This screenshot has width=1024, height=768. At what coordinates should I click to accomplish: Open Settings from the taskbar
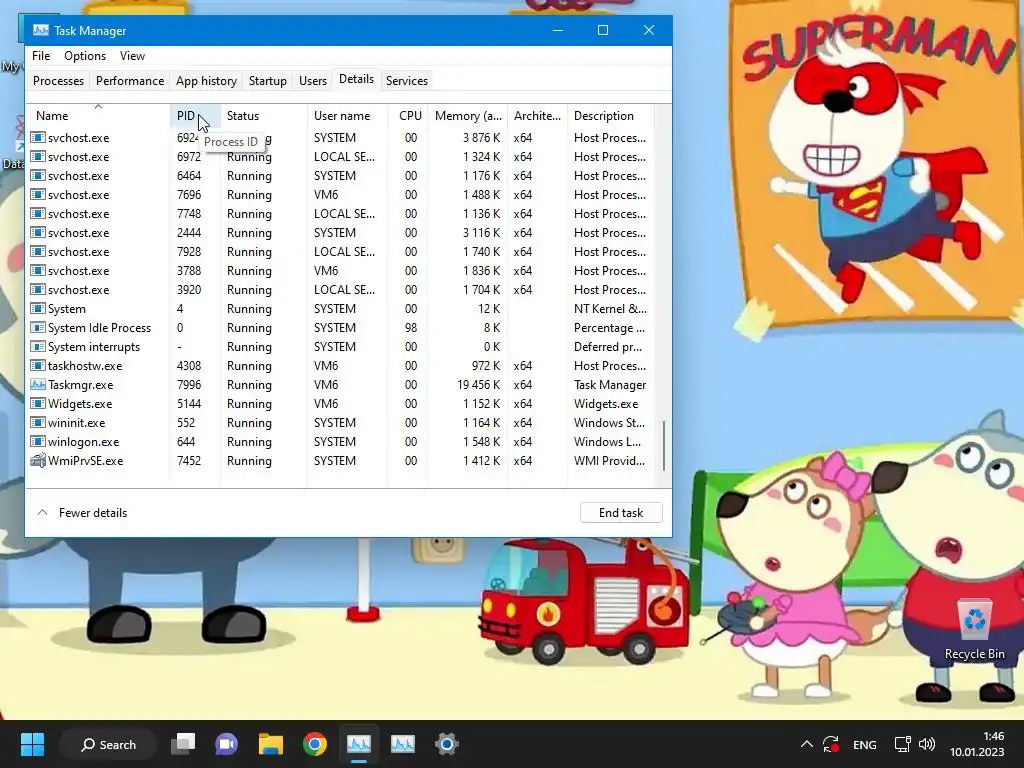click(447, 744)
